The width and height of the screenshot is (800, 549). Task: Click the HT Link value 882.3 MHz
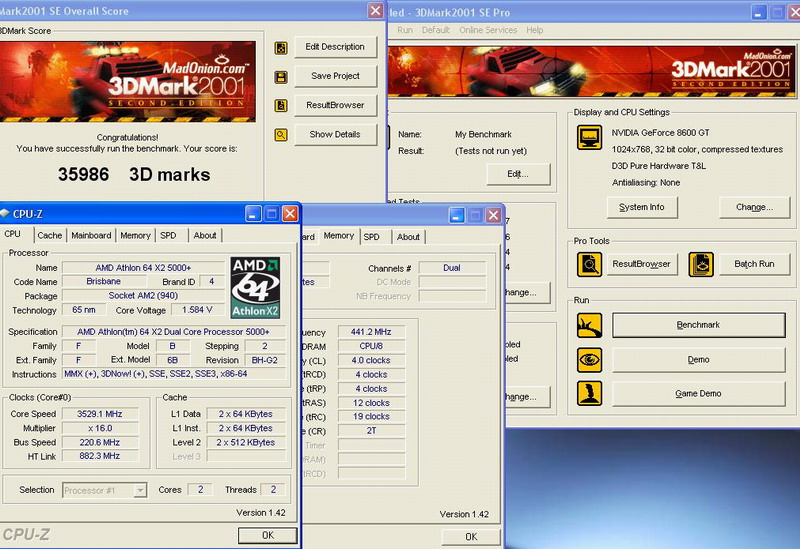click(x=100, y=456)
